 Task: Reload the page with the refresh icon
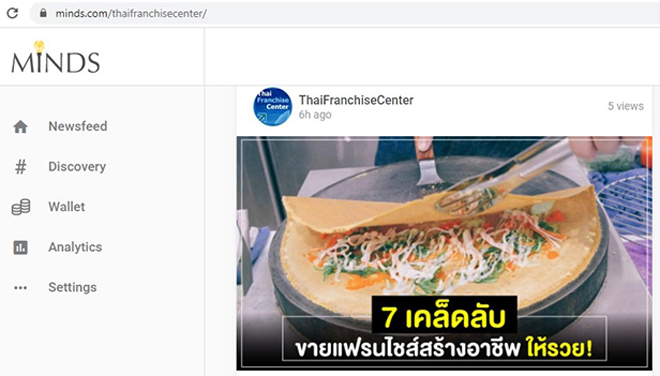click(12, 13)
